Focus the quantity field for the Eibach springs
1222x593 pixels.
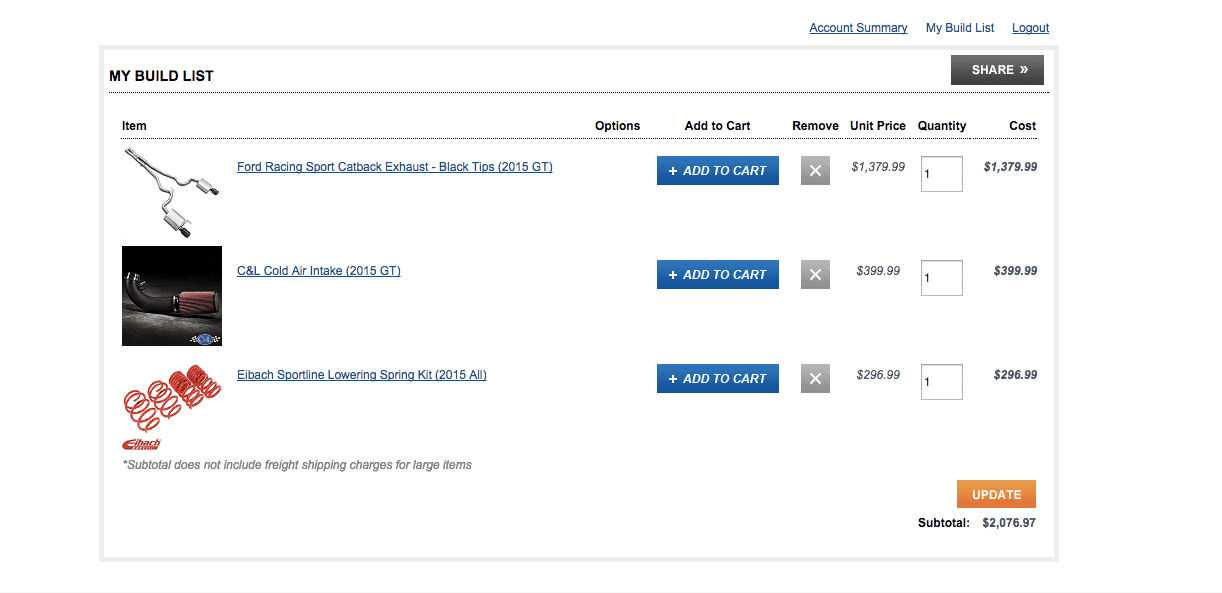coord(942,382)
